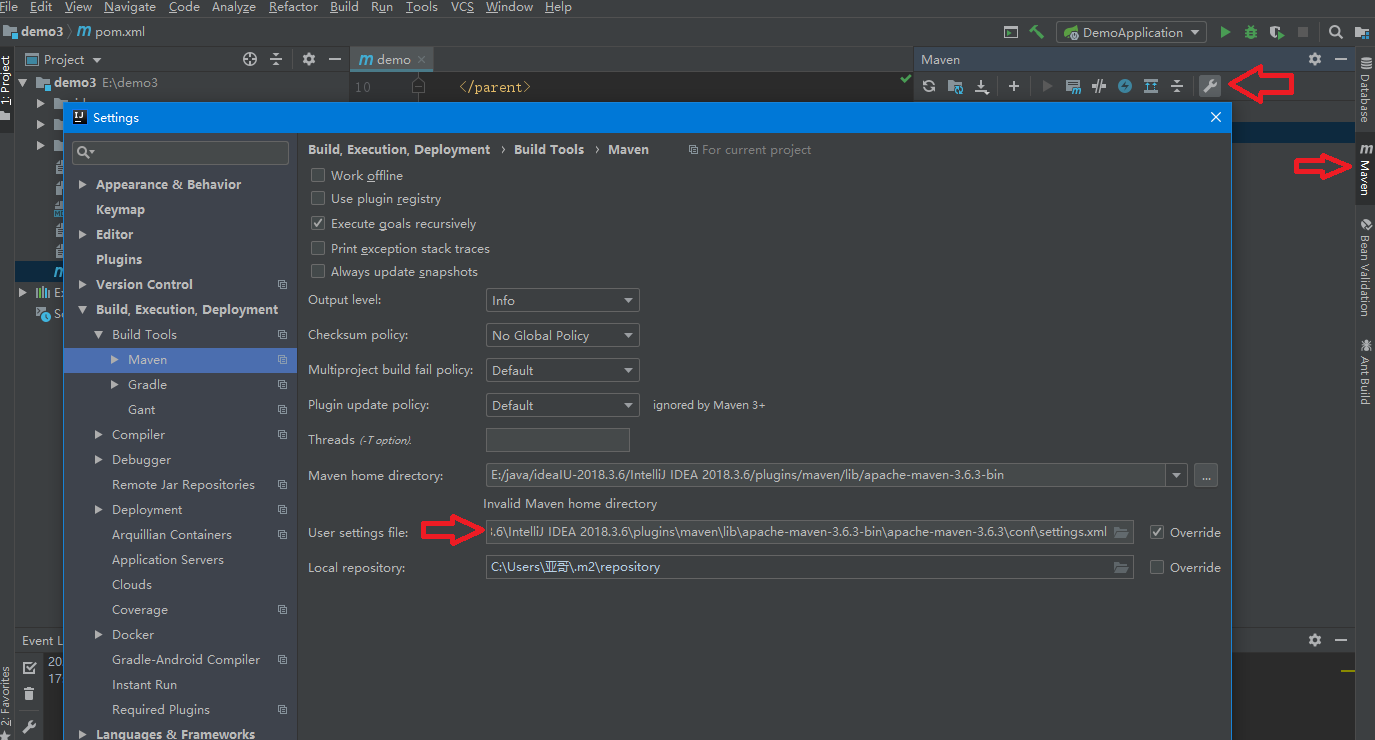Open VCS menu in menu bar
This screenshot has height=740, width=1375.
click(x=462, y=7)
